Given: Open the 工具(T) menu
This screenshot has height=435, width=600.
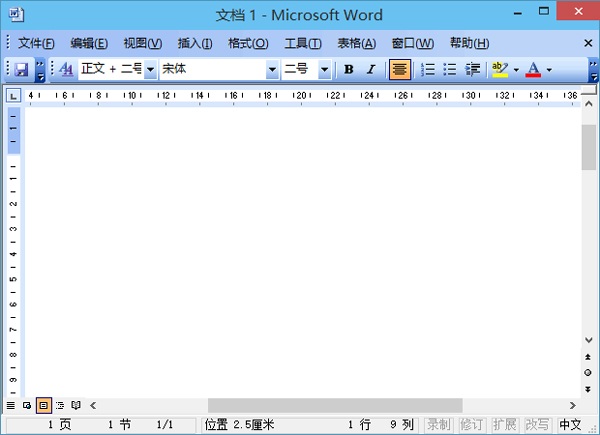Looking at the screenshot, I should (303, 43).
